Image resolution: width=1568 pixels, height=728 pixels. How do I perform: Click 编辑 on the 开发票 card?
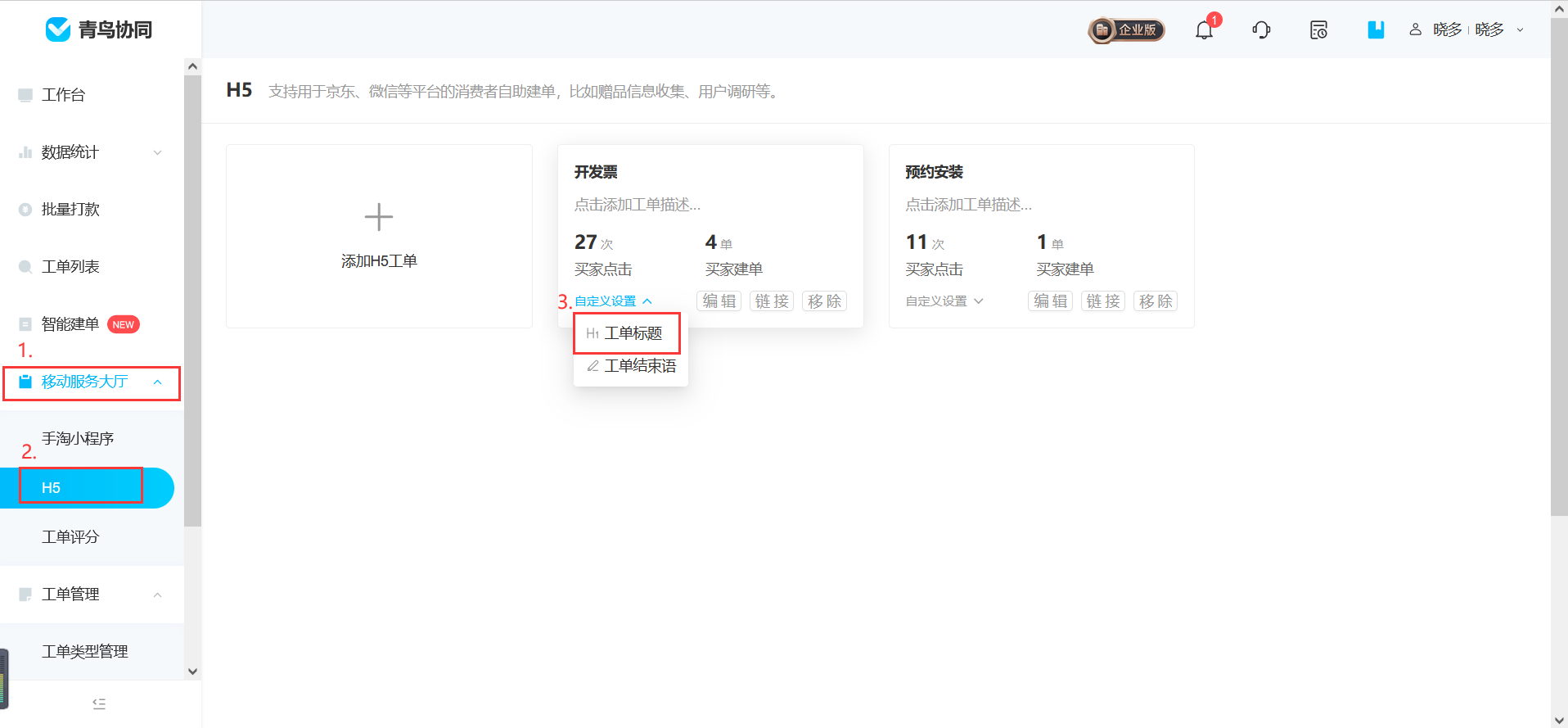pos(719,301)
